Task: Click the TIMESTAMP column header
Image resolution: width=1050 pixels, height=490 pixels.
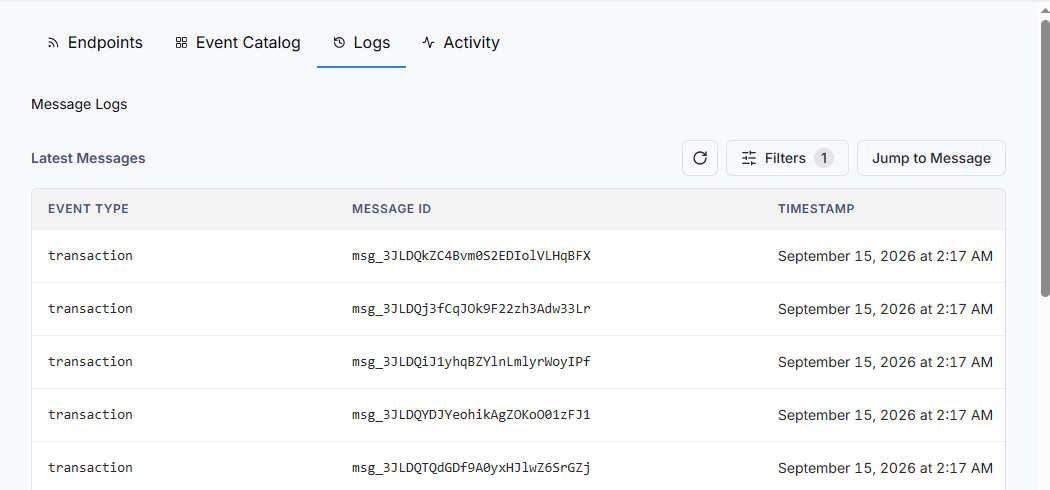Action: pyautogui.click(x=816, y=209)
